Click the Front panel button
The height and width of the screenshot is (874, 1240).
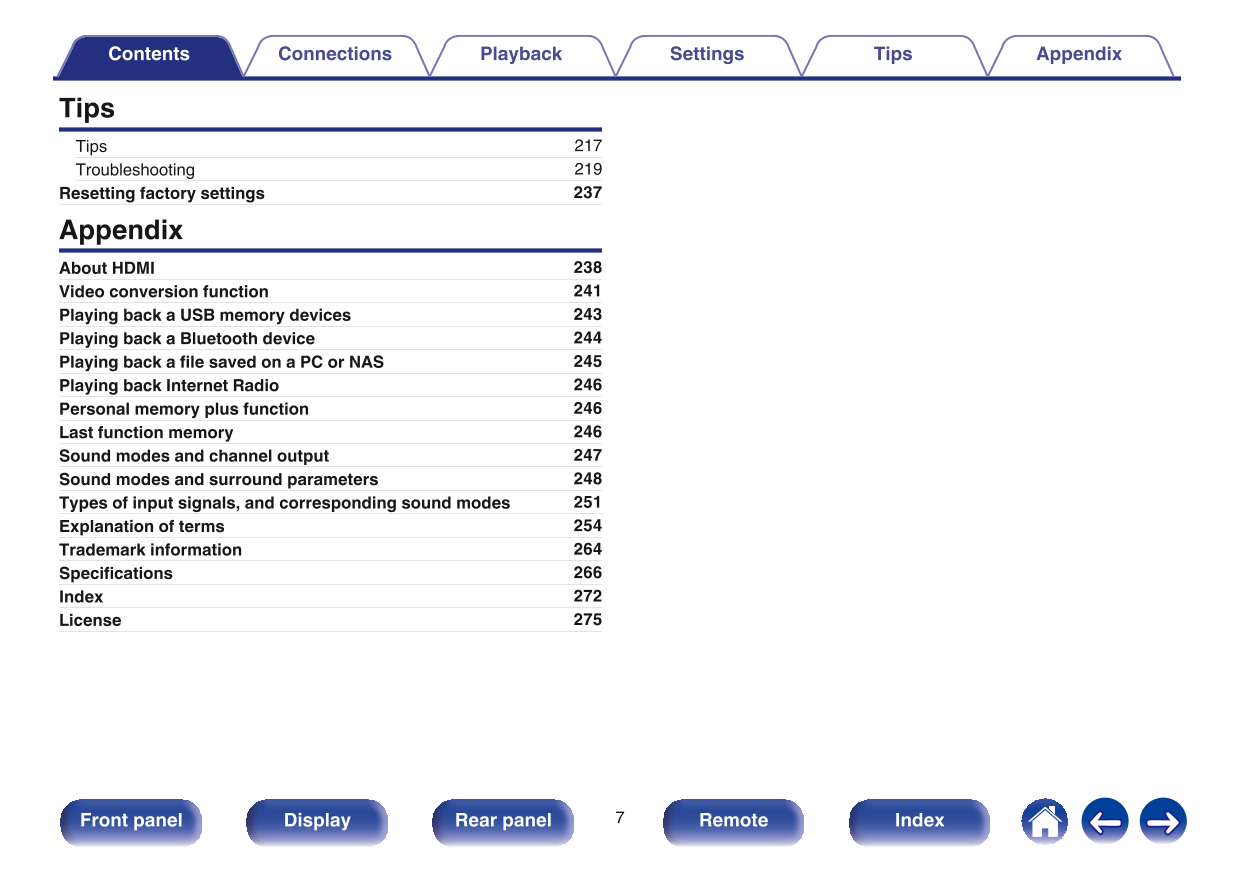pos(131,821)
